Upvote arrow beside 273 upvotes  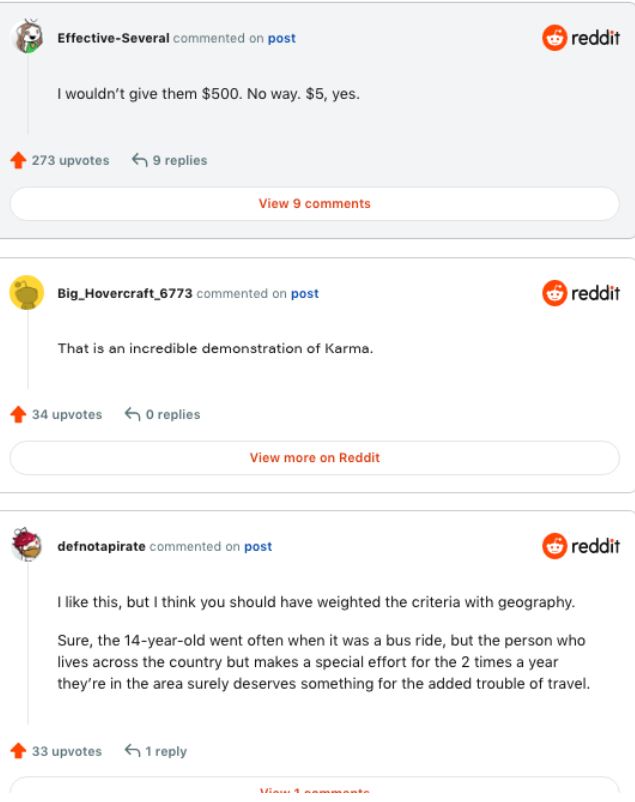[18, 160]
